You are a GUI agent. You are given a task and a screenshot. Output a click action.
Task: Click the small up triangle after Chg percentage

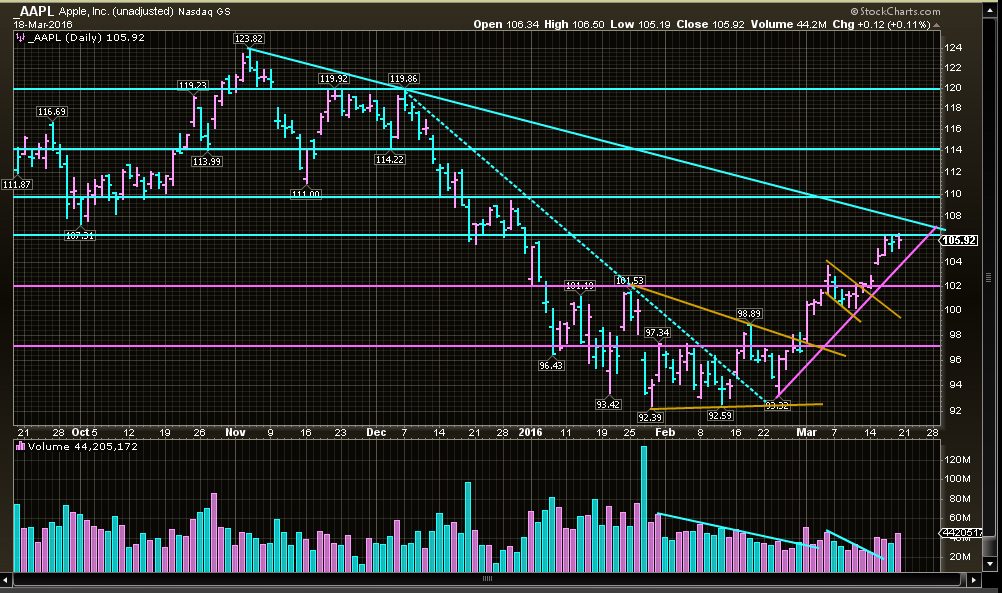937,25
